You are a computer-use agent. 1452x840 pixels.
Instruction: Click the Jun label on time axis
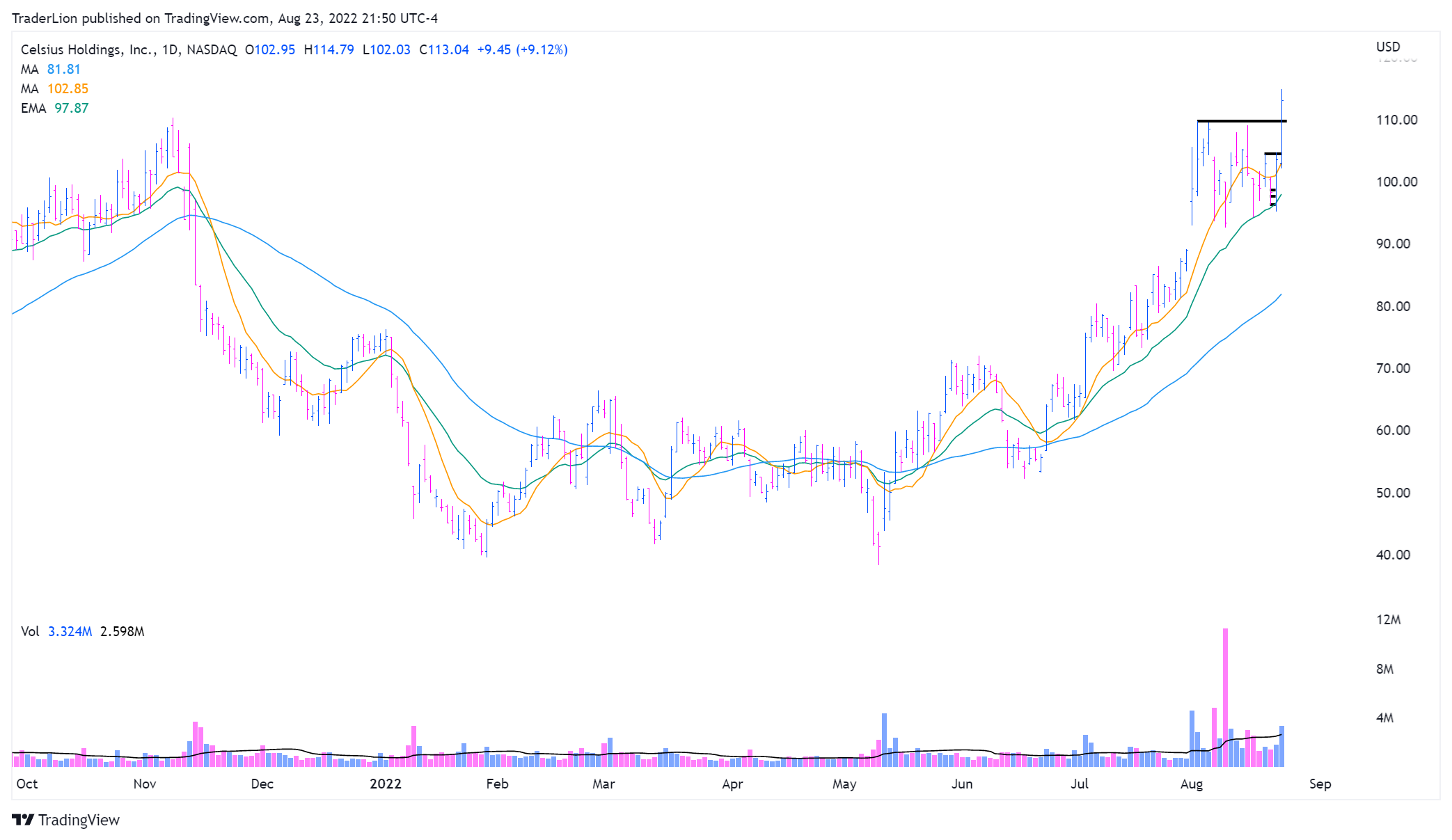962,784
